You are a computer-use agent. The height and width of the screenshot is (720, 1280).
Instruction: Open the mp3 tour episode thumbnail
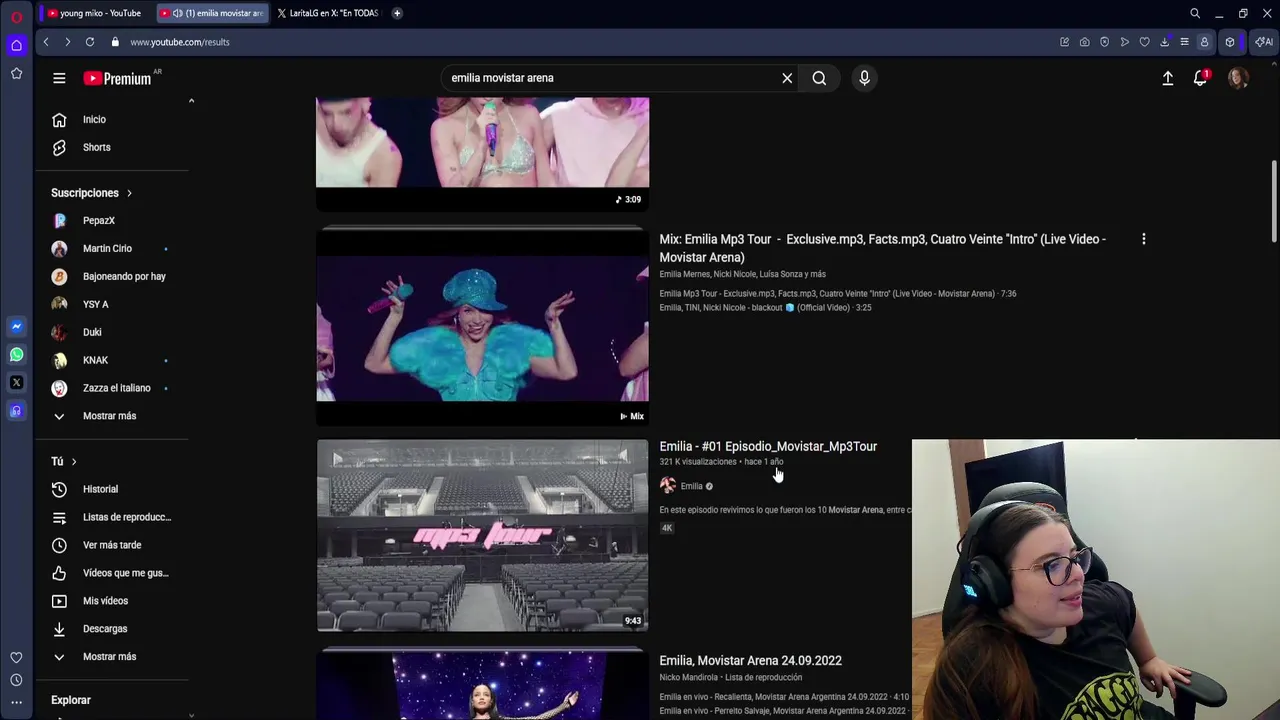[482, 536]
